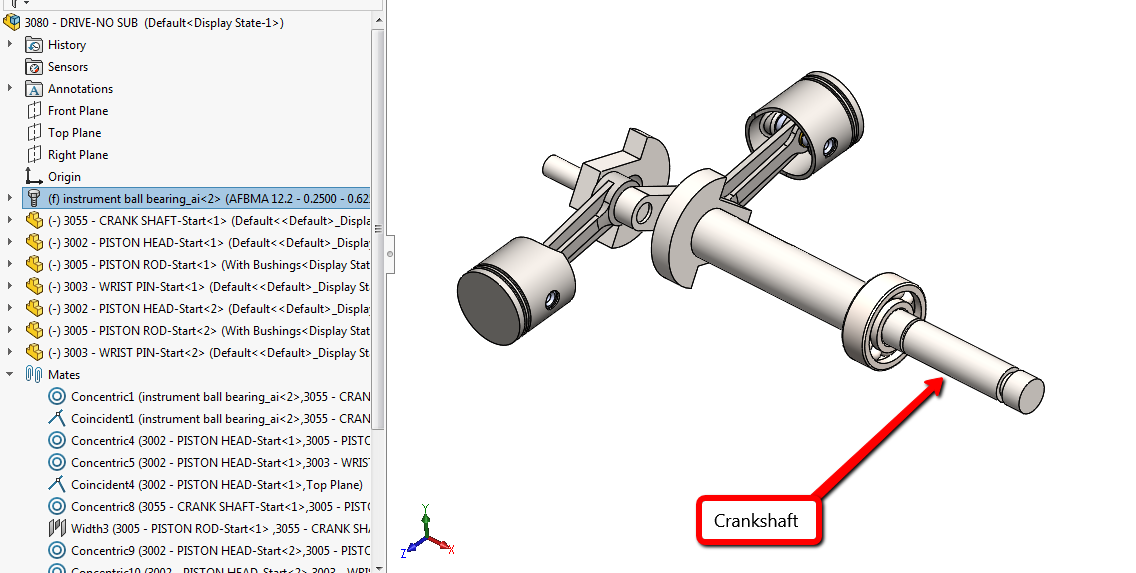Expand the 3003 - WRIST PIN-Start<2> component
The width and height of the screenshot is (1136, 573).
[9, 352]
